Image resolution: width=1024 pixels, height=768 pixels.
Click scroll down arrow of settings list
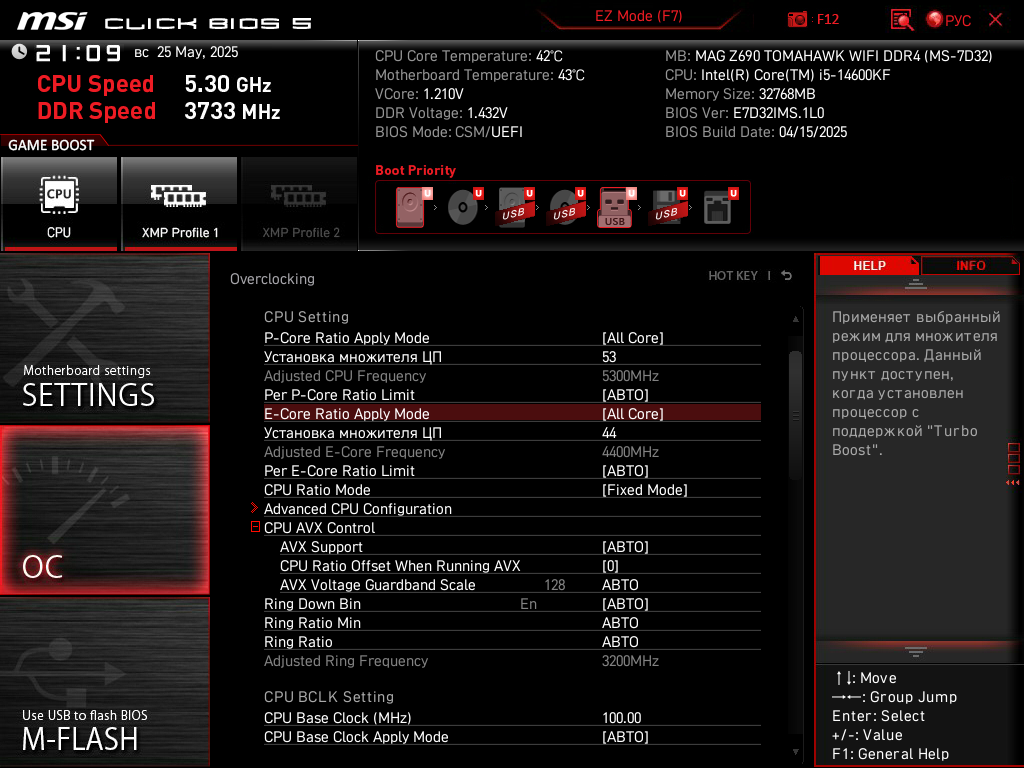click(x=795, y=752)
